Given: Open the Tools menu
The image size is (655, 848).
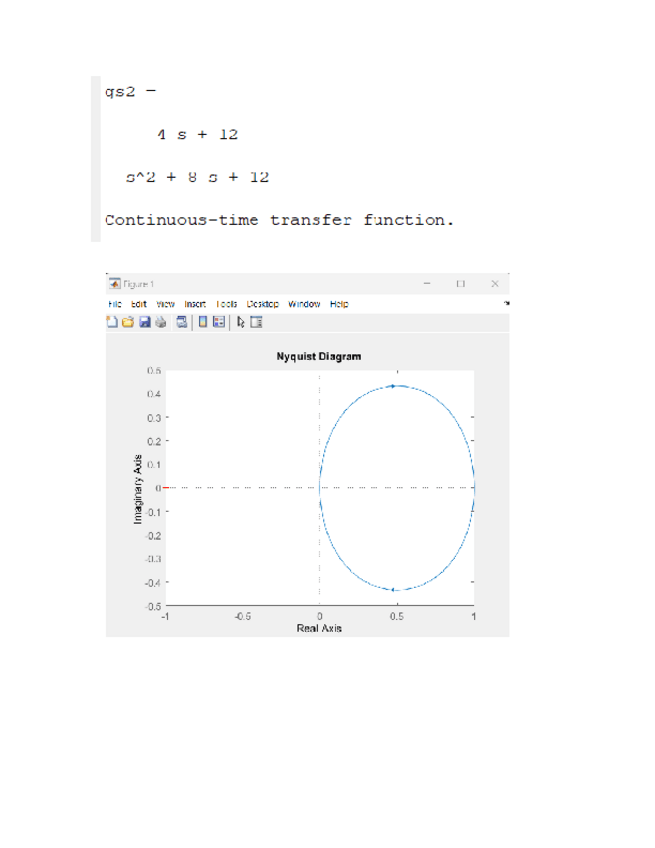Looking at the screenshot, I should pos(227,304).
